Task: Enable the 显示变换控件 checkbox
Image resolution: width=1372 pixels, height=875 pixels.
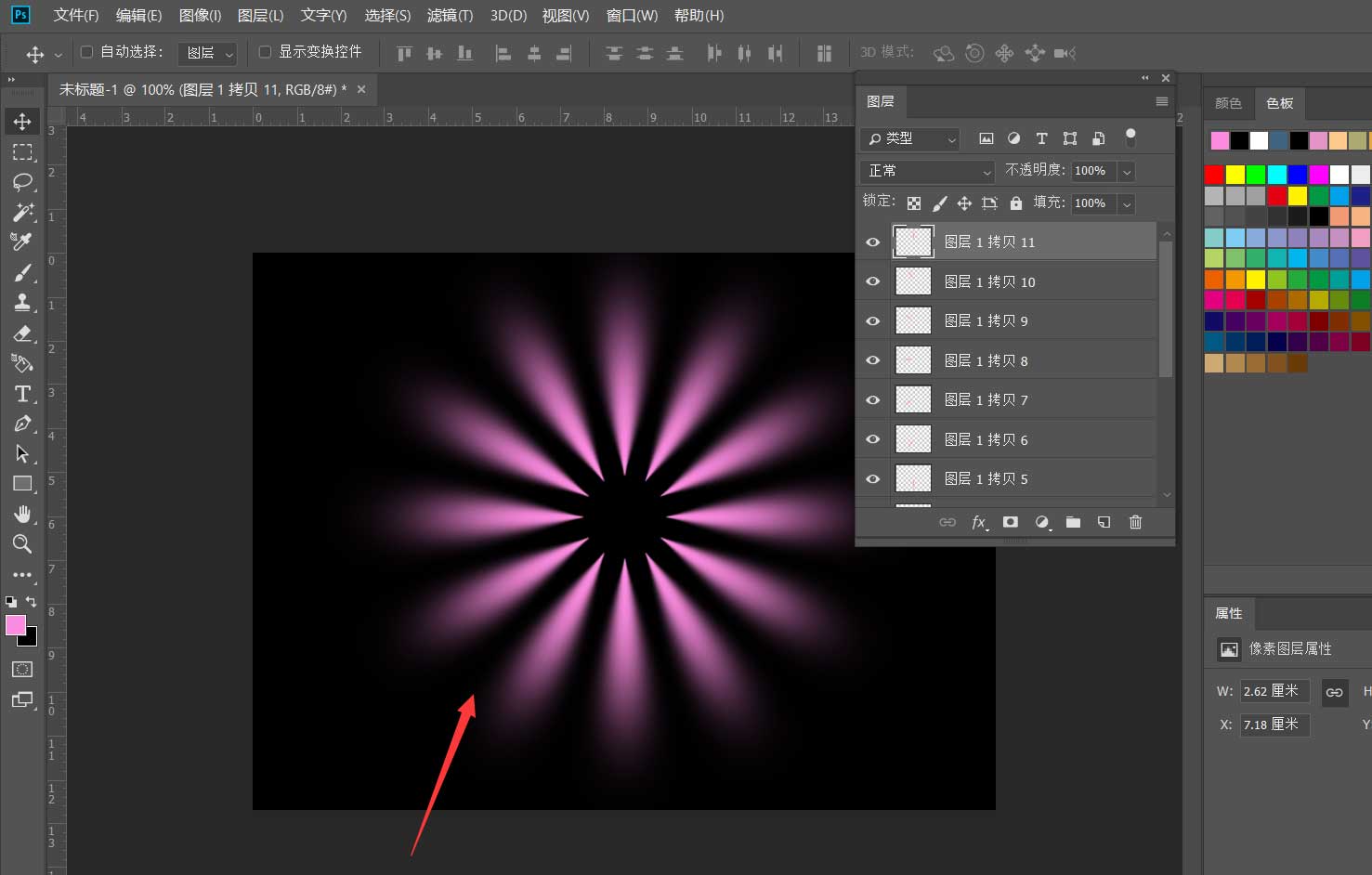Action: point(265,52)
